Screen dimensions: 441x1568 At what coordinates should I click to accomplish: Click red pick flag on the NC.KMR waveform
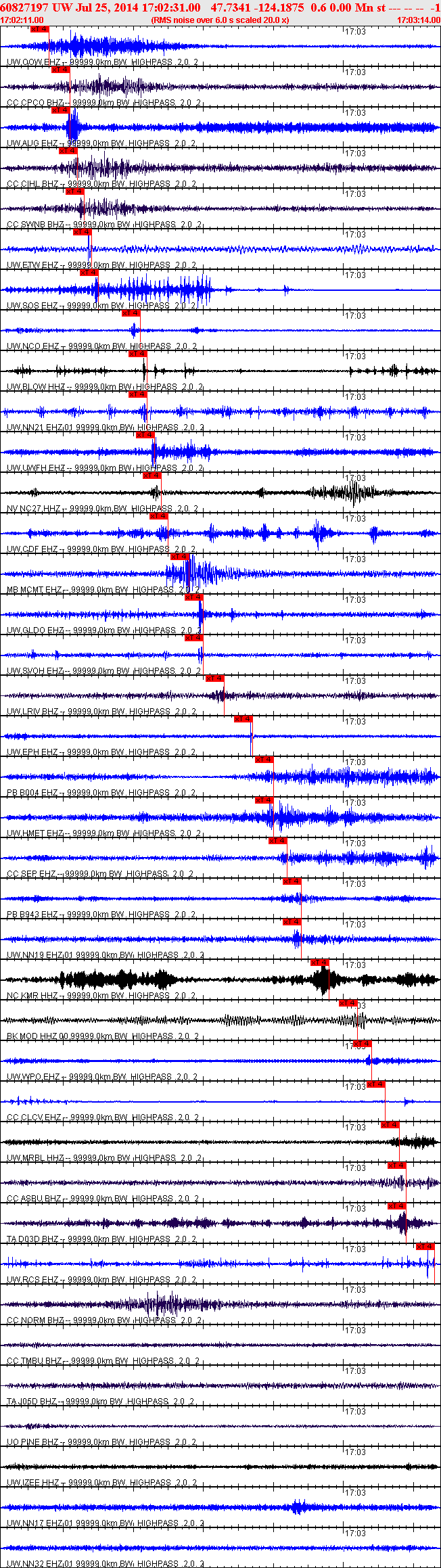click(x=320, y=963)
